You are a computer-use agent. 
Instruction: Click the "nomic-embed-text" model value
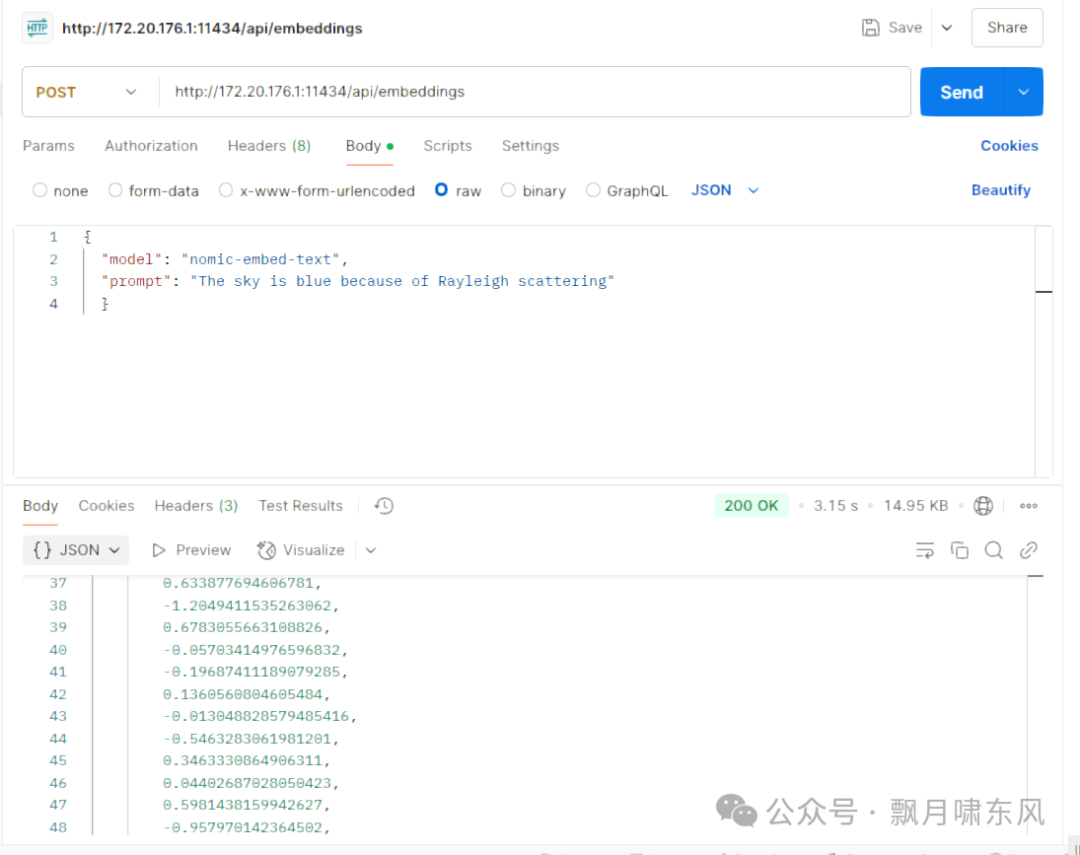[x=260, y=260]
